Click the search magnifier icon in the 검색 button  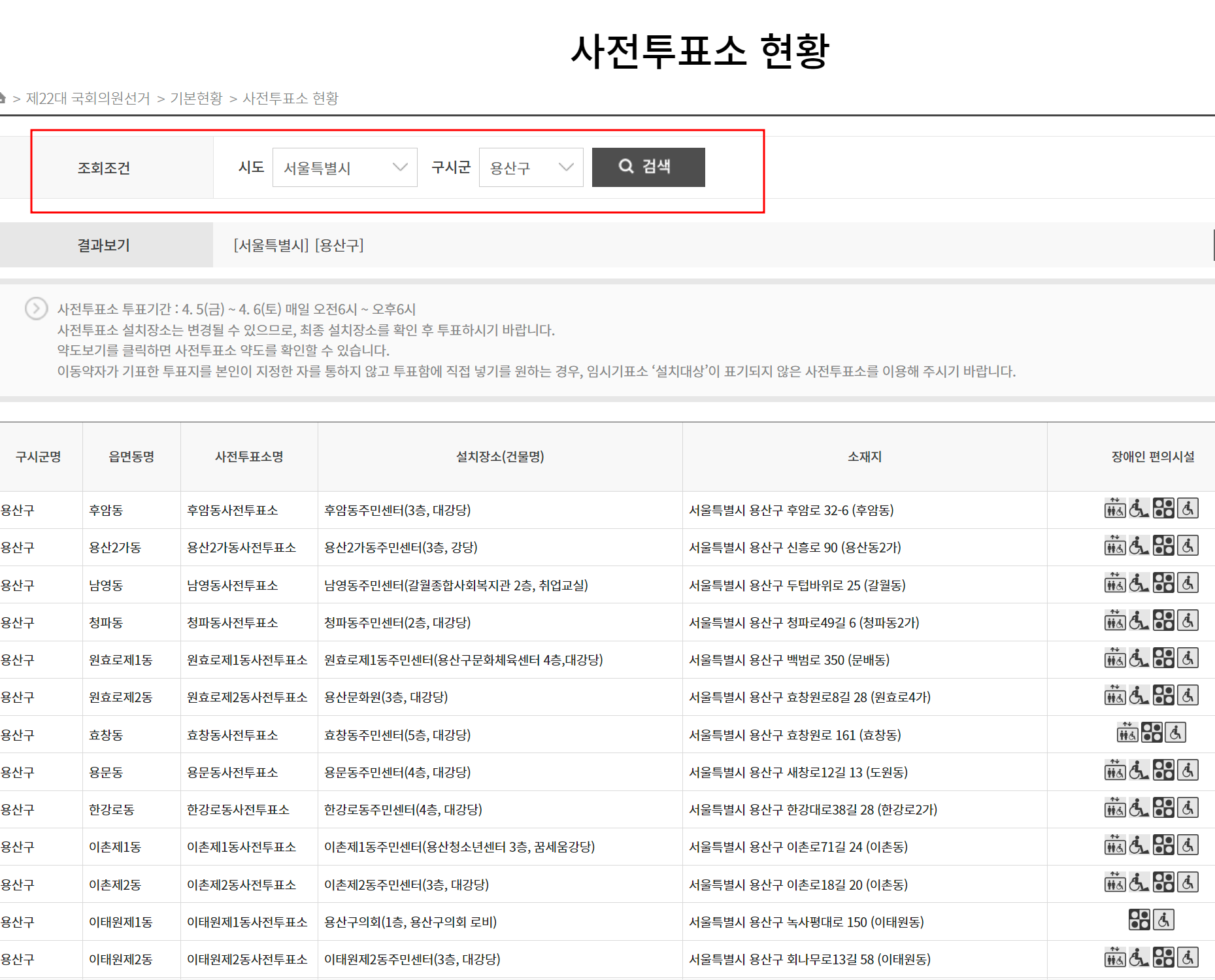pos(627,167)
